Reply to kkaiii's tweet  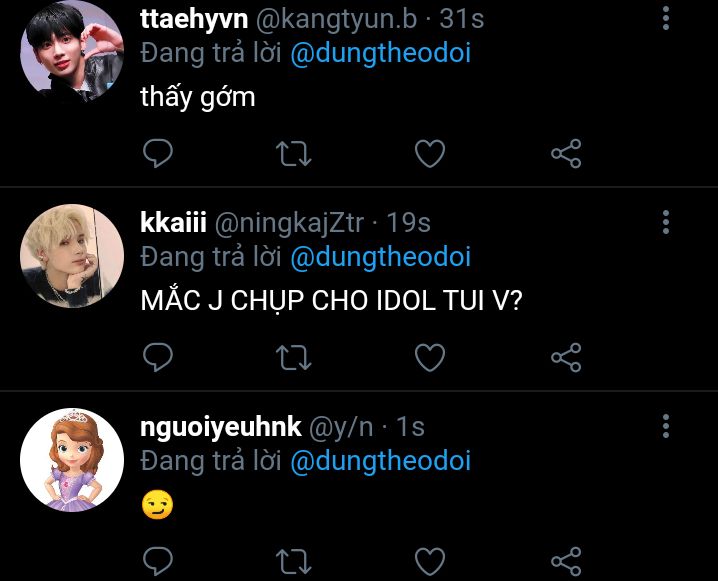point(158,357)
